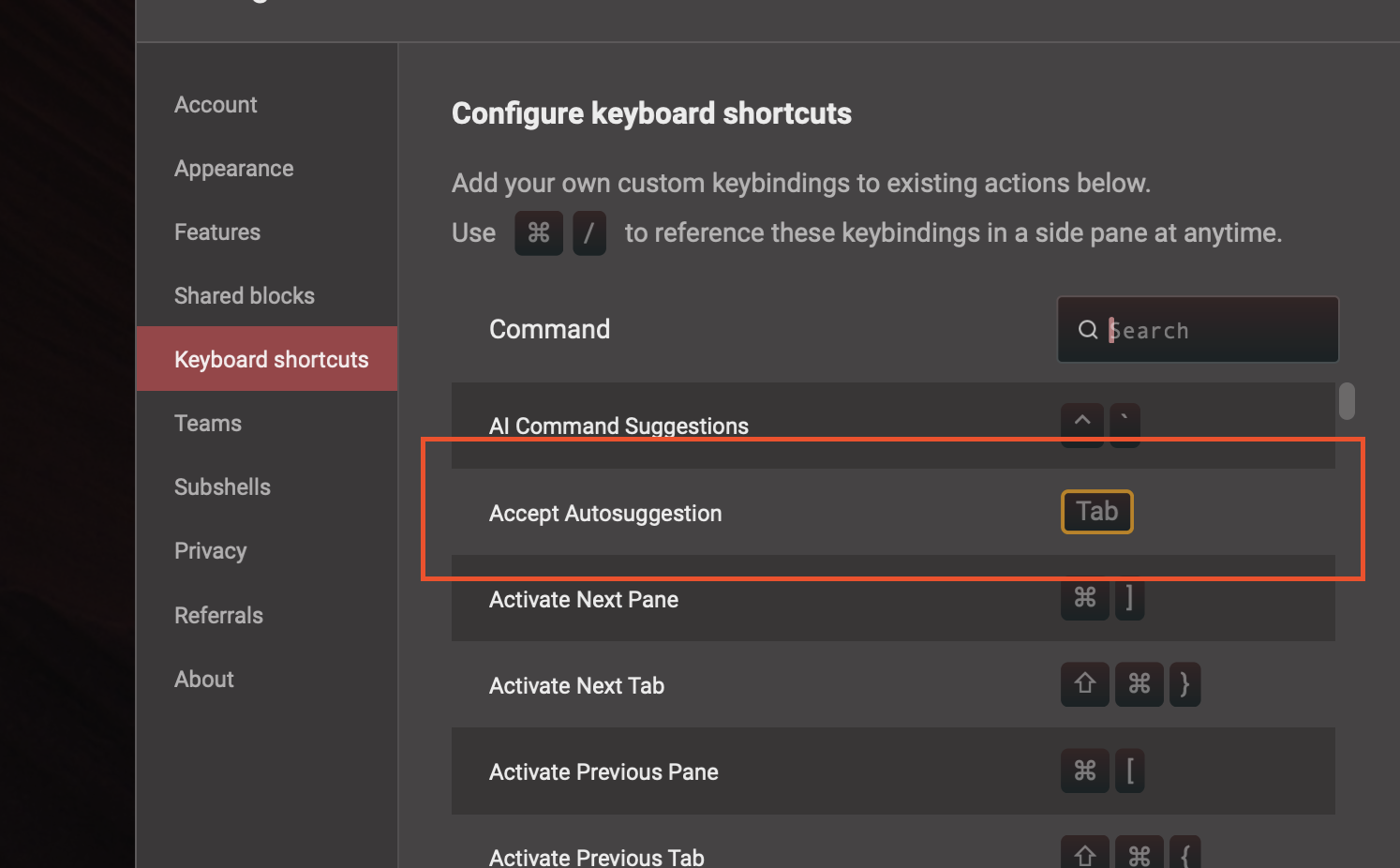
Task: Open the Privacy settings page
Action: pyautogui.click(x=210, y=550)
